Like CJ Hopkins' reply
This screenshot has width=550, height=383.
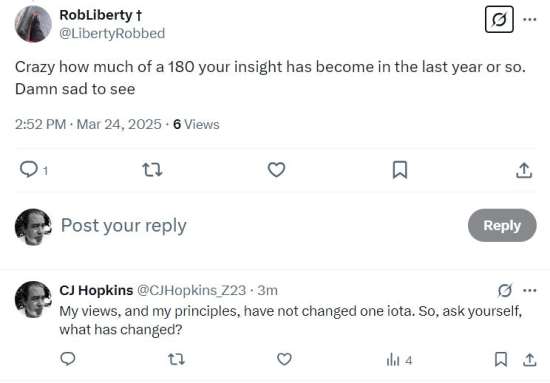pyautogui.click(x=284, y=360)
